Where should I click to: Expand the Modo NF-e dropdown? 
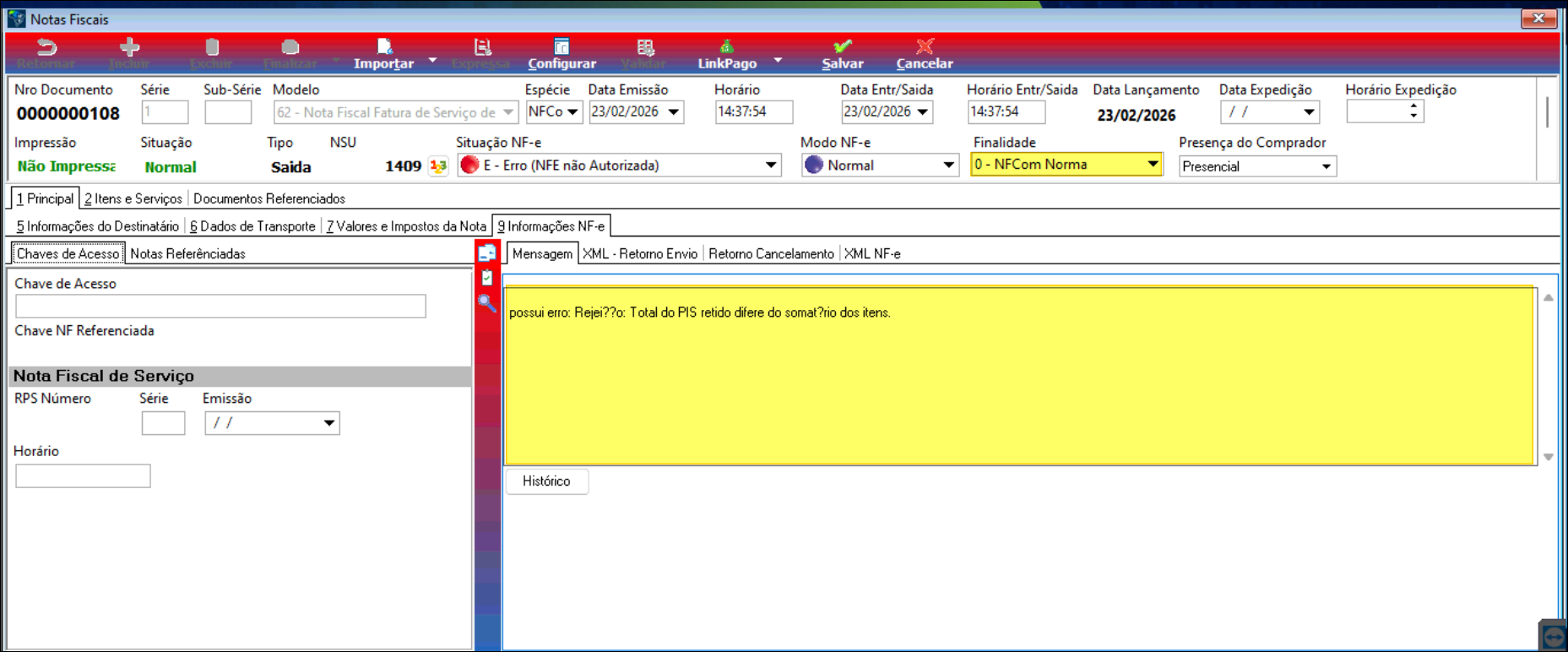pyautogui.click(x=948, y=166)
